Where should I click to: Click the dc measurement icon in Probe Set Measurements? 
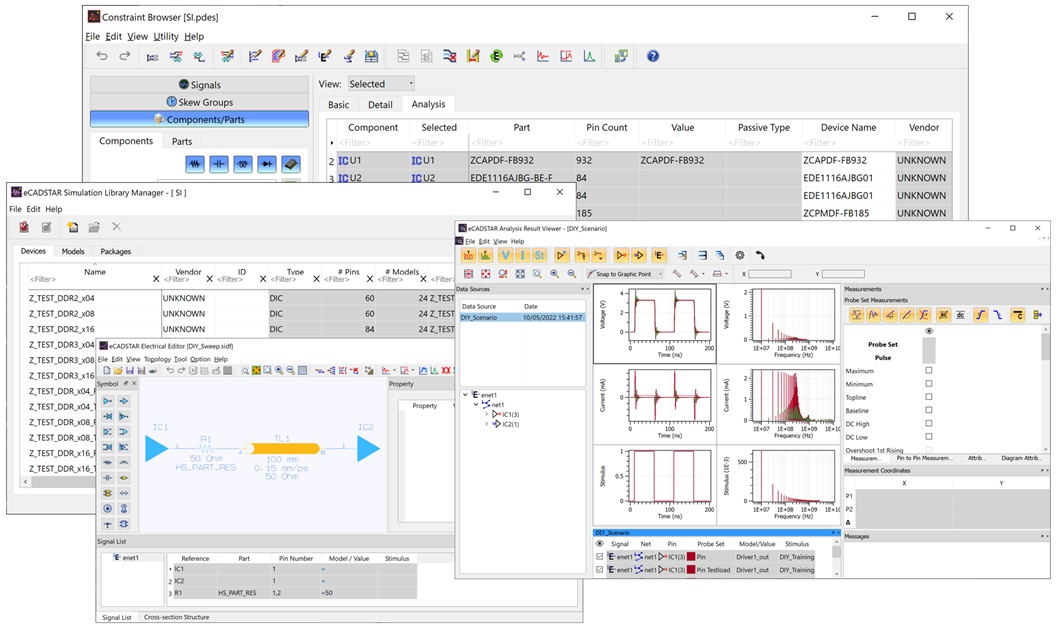(961, 315)
